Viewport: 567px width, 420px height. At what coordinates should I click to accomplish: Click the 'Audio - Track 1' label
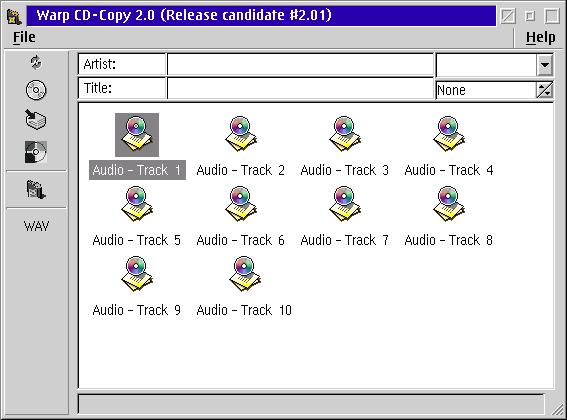(137, 170)
